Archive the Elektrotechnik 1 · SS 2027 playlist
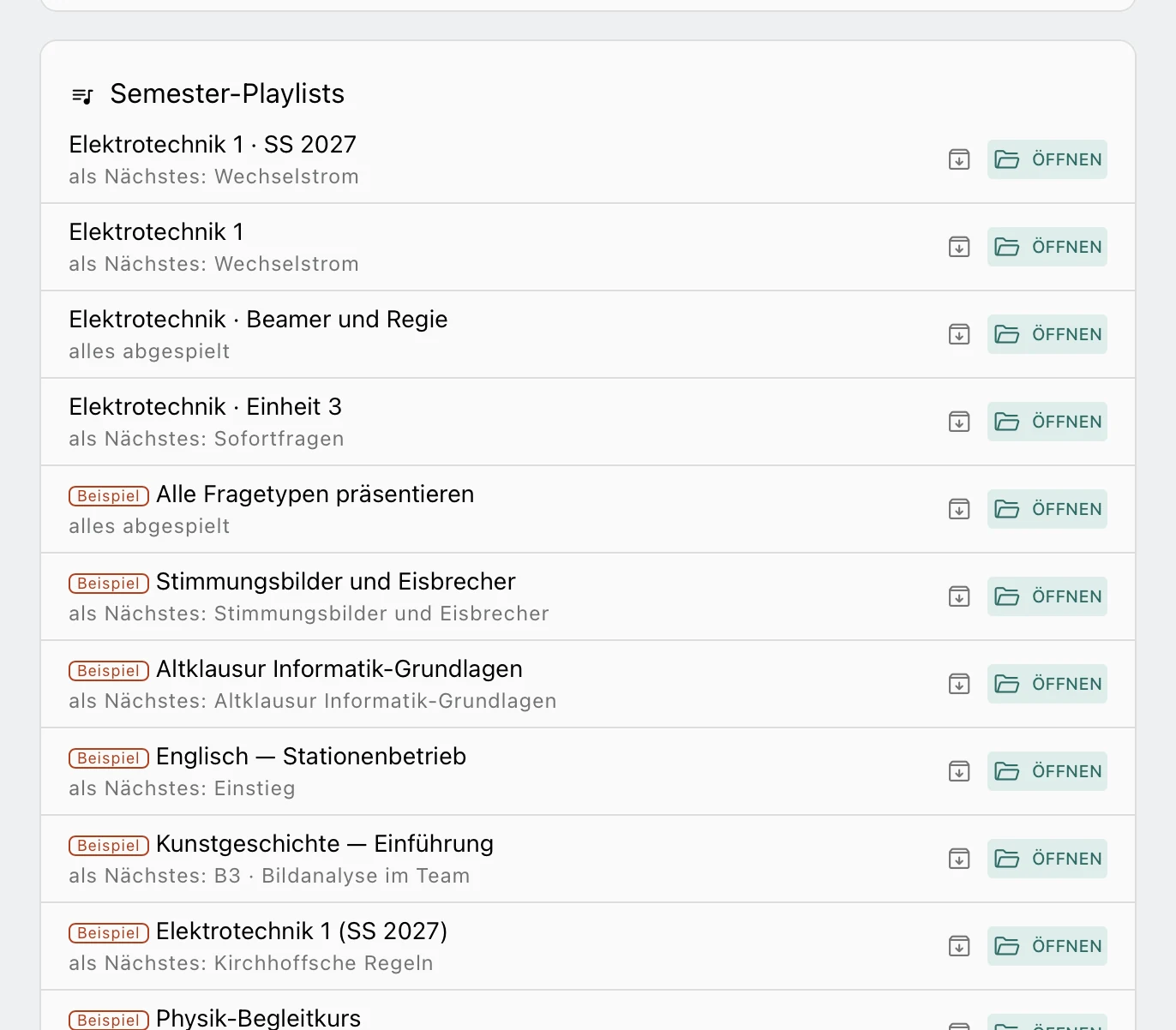Viewport: 1176px width, 1030px height. tap(959, 159)
